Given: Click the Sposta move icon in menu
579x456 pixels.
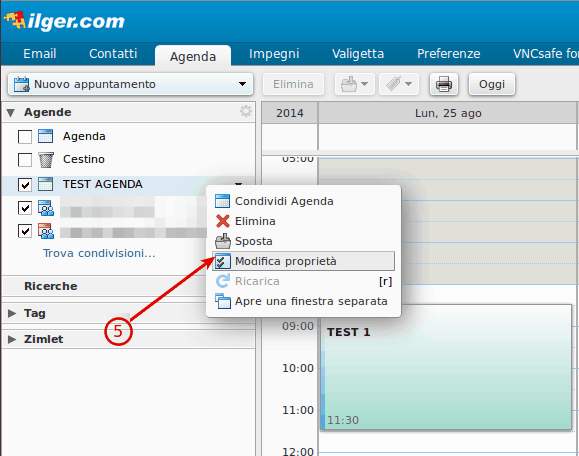Looking at the screenshot, I should (x=223, y=241).
